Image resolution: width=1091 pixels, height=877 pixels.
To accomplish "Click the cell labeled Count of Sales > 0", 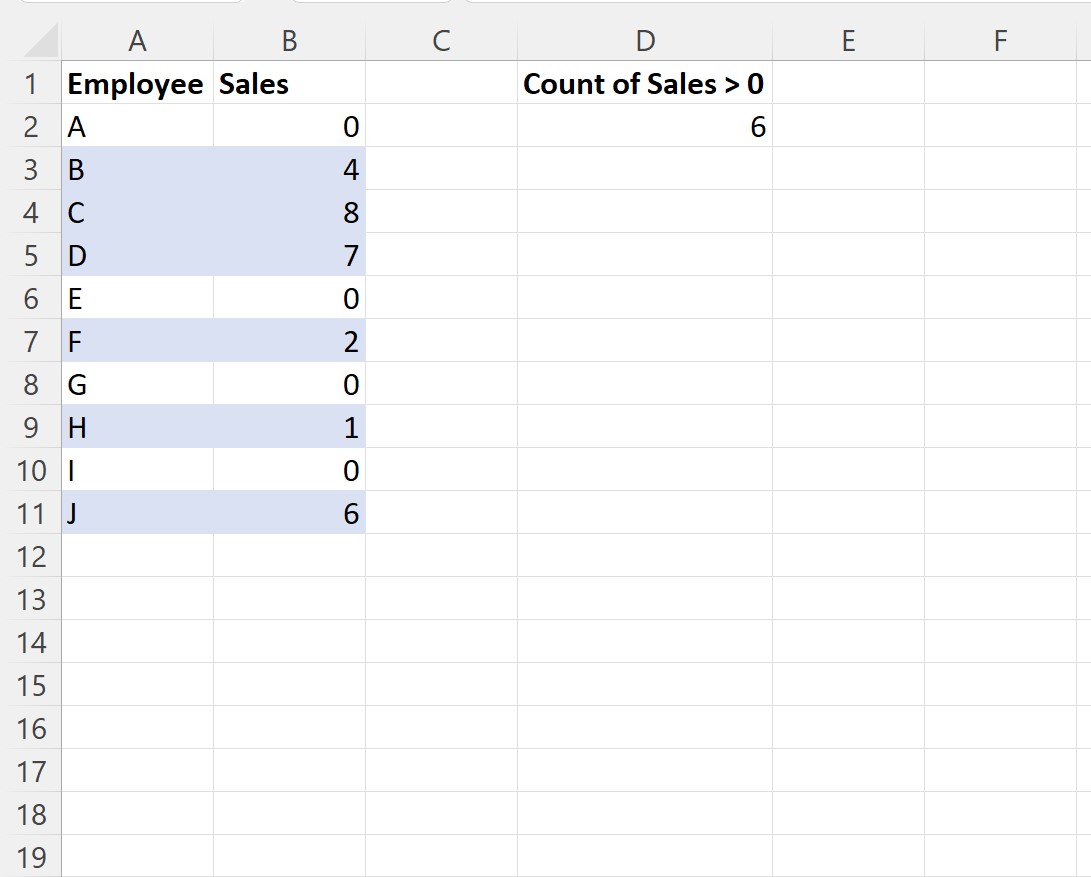I will point(645,84).
